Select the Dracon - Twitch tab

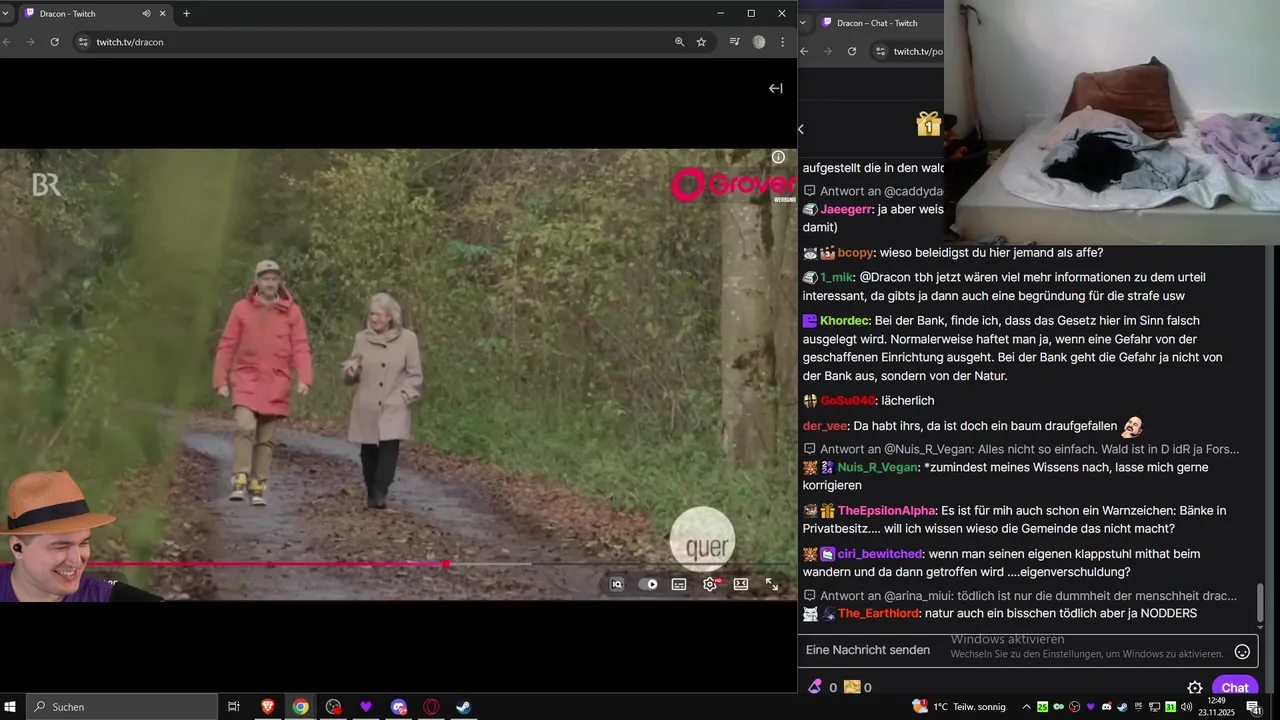[95, 14]
